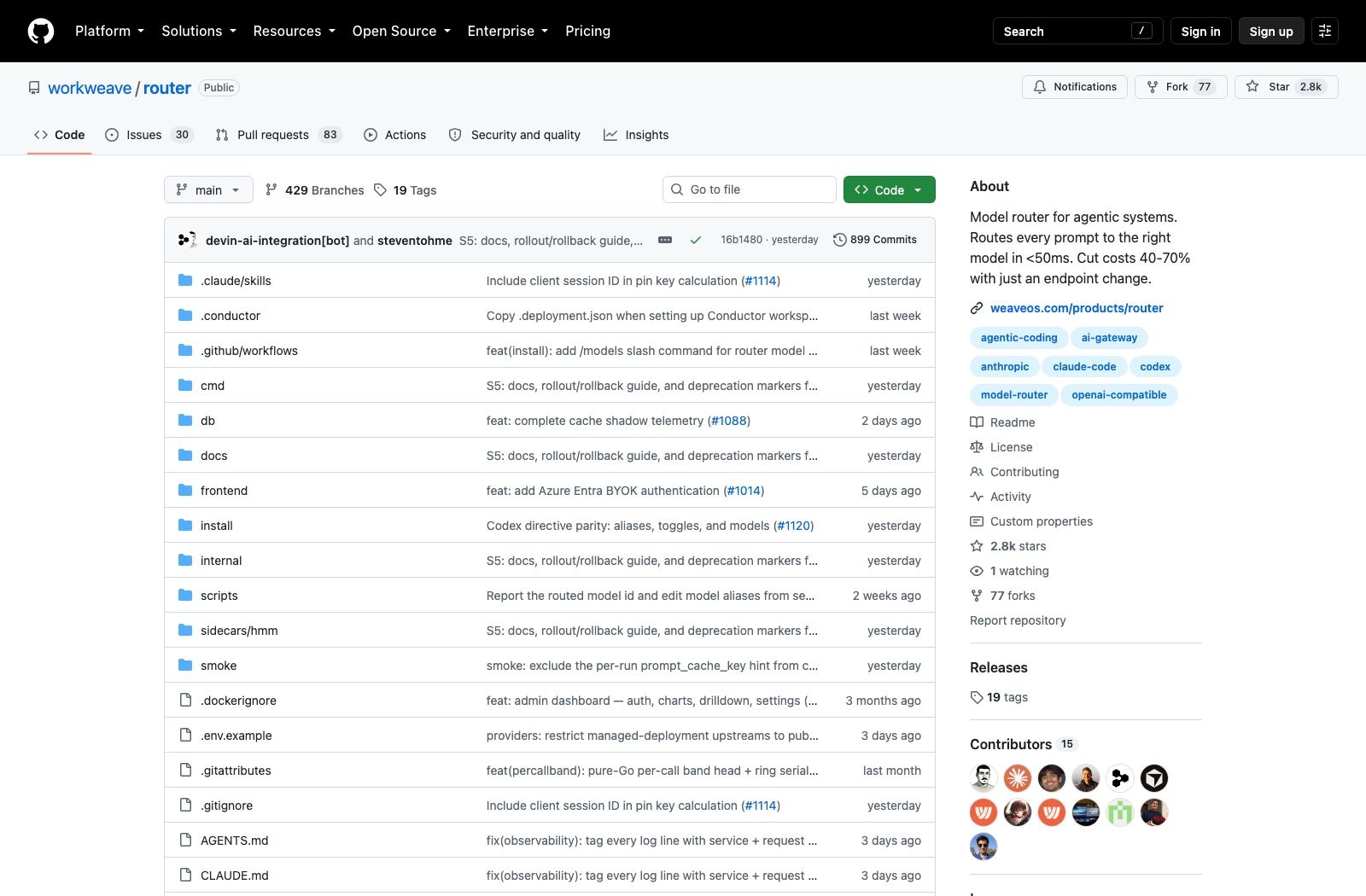Open the sidecars/hmm folder

(x=239, y=631)
